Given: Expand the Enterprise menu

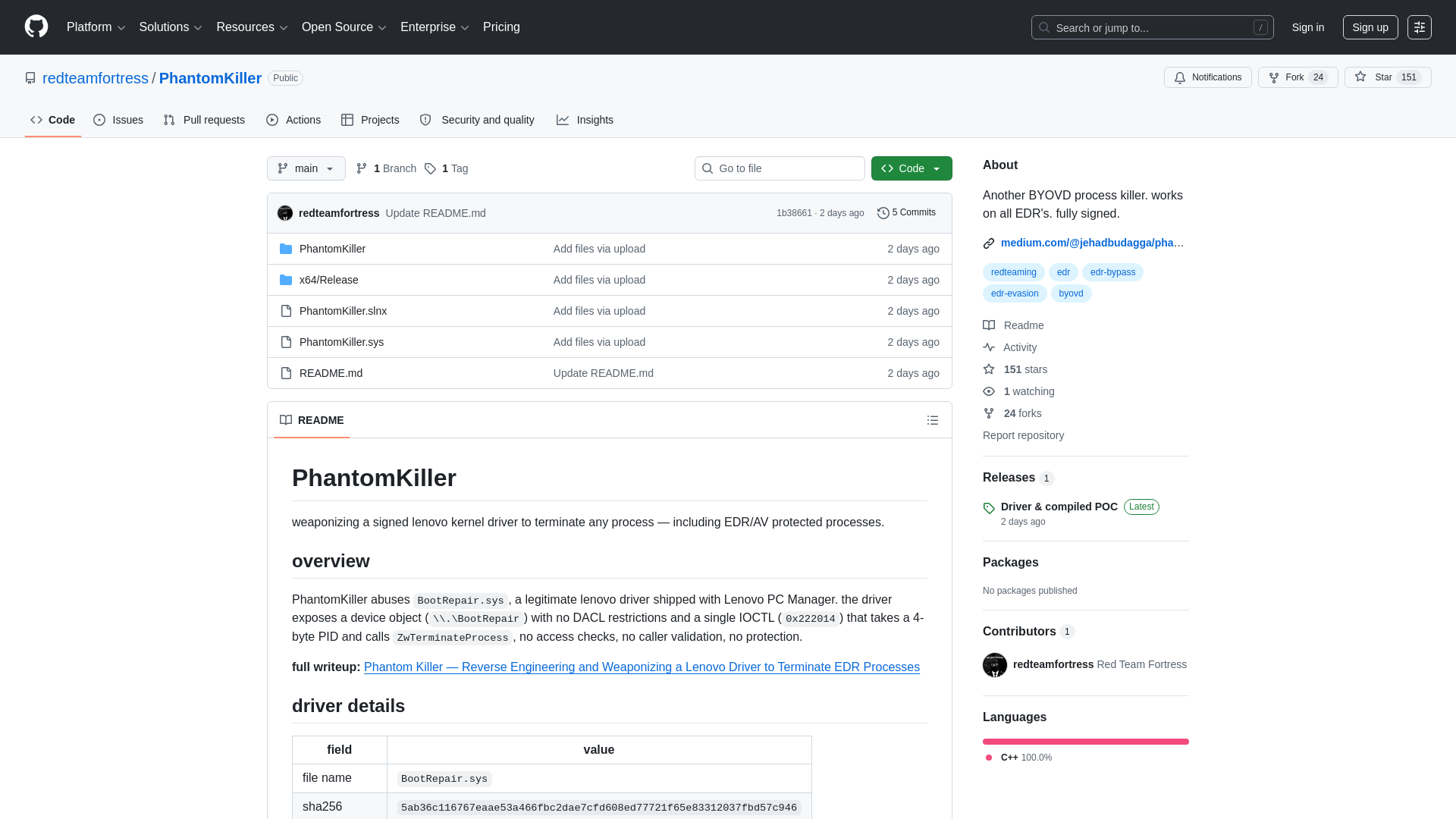Looking at the screenshot, I should pos(435,27).
